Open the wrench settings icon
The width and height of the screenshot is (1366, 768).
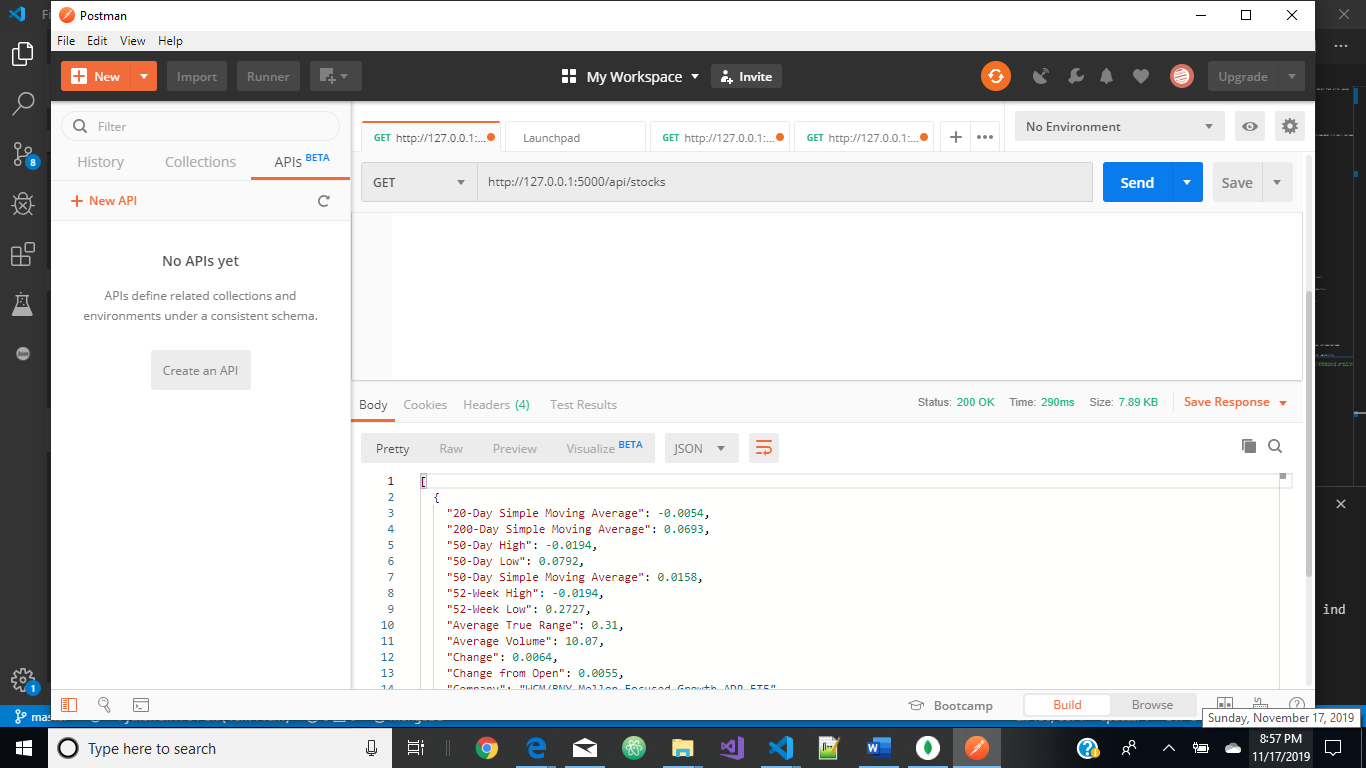[x=1076, y=76]
